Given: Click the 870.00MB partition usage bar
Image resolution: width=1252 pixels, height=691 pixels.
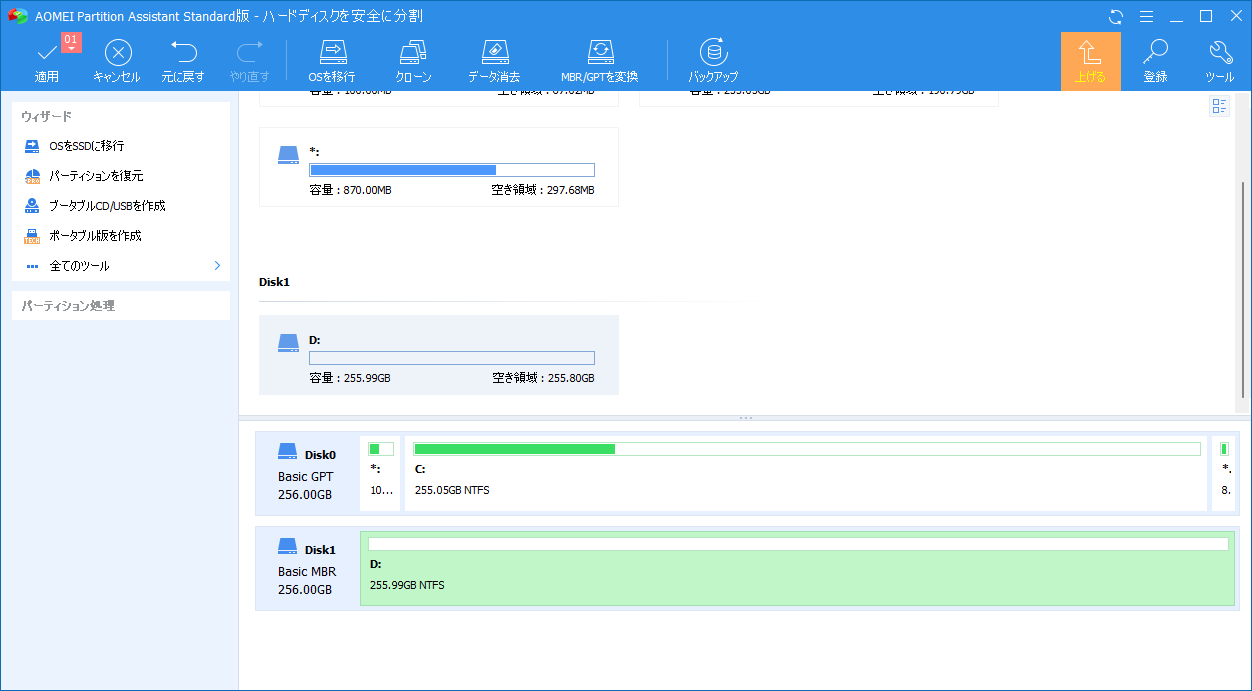Looking at the screenshot, I should [x=452, y=170].
